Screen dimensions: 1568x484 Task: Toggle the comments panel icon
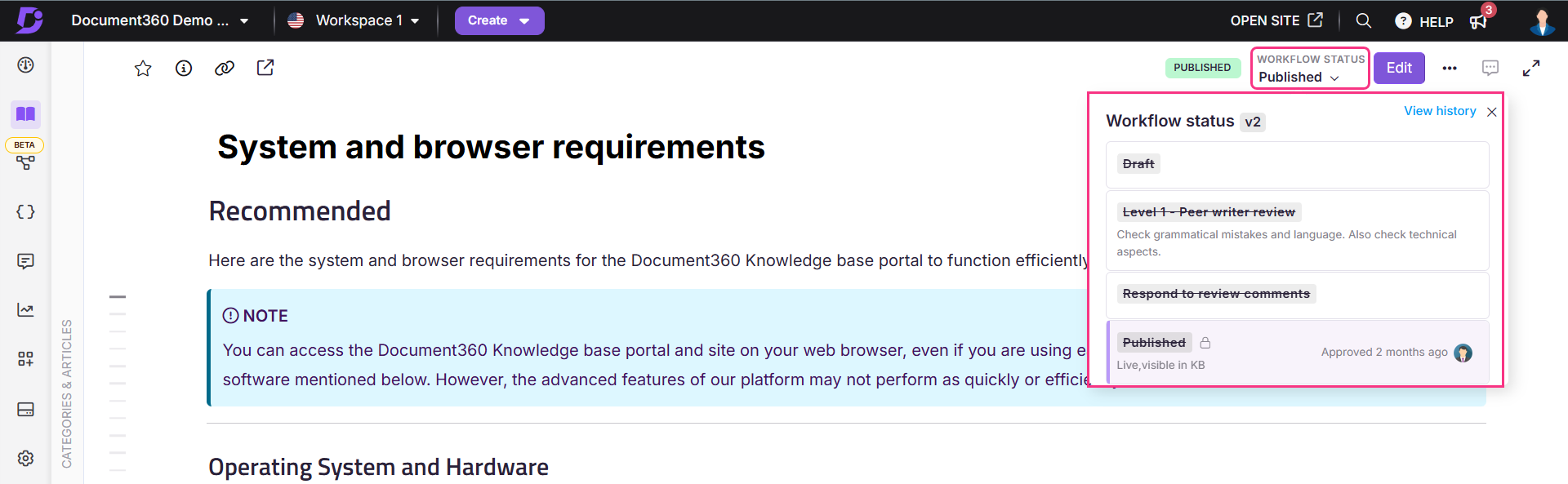(1490, 68)
